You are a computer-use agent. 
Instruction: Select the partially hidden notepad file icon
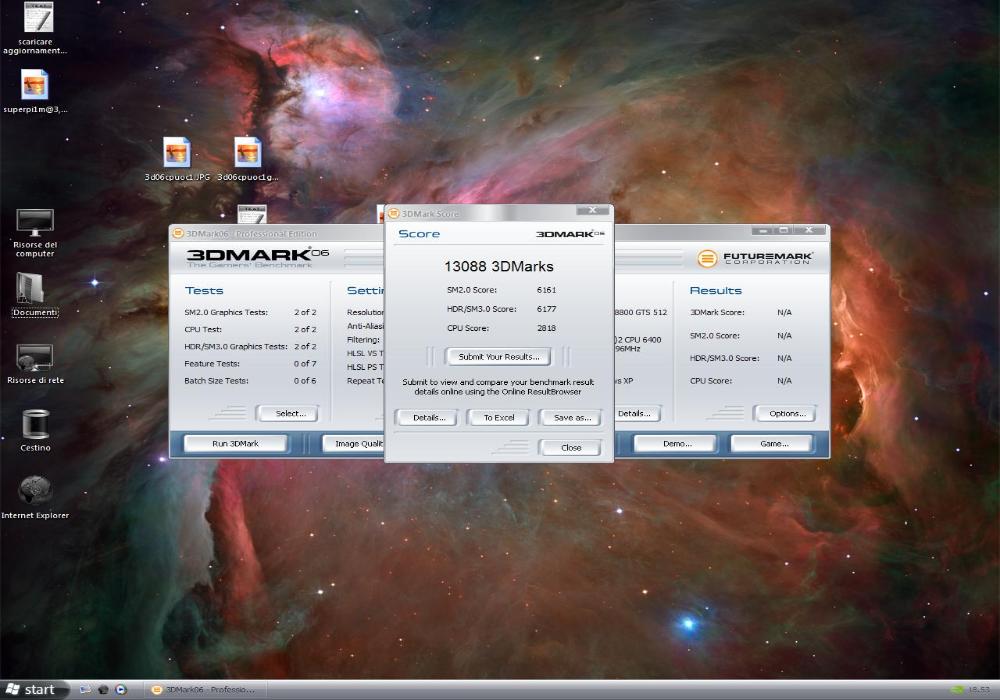pyautogui.click(x=252, y=214)
